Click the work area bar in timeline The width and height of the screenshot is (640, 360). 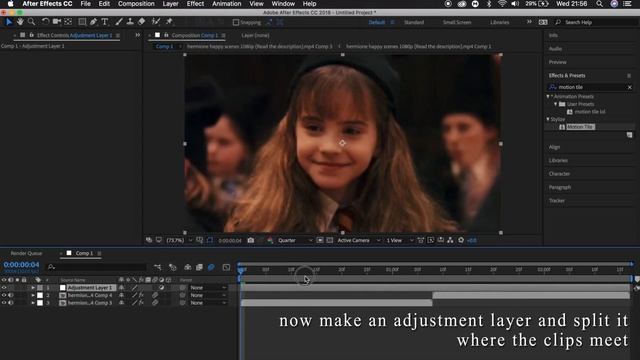point(436,279)
